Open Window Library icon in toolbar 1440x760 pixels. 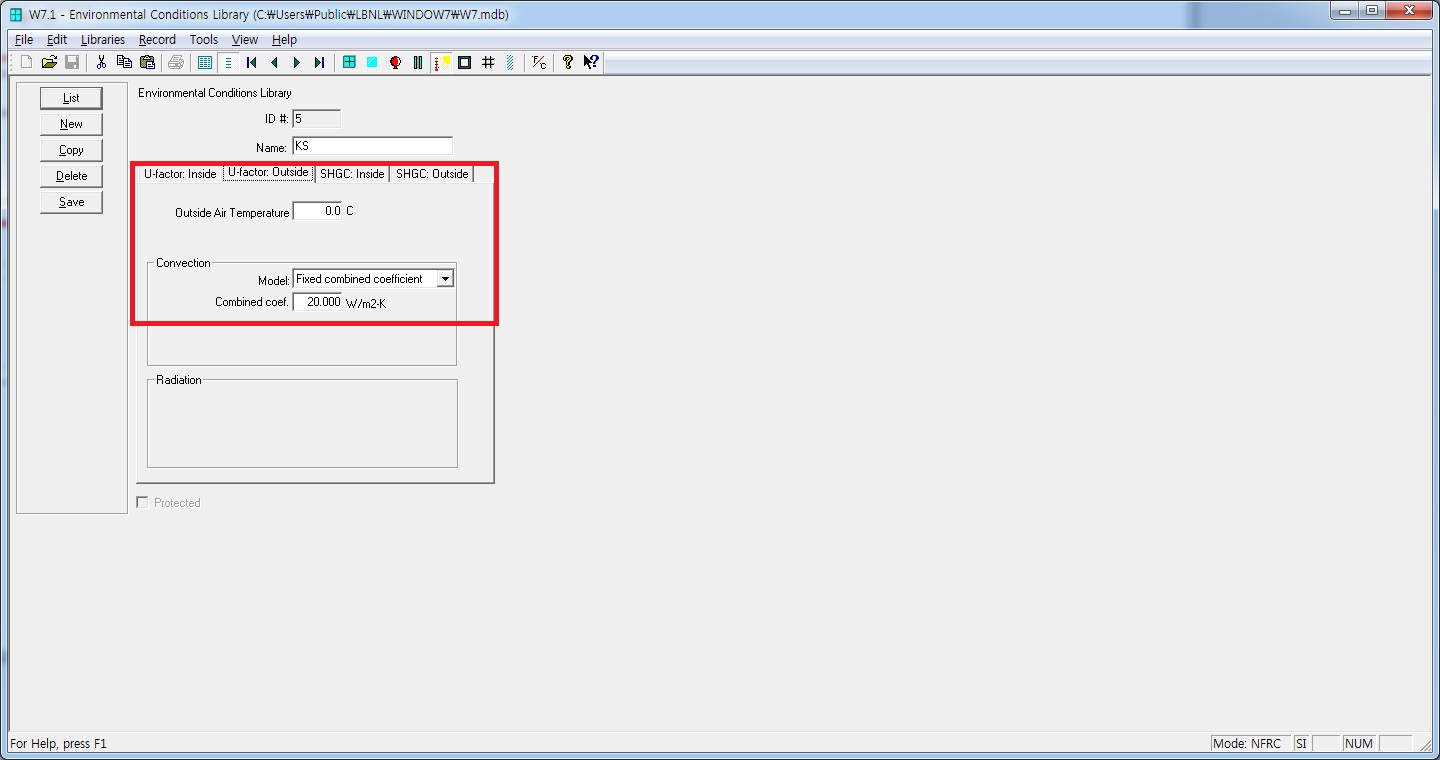(349, 63)
